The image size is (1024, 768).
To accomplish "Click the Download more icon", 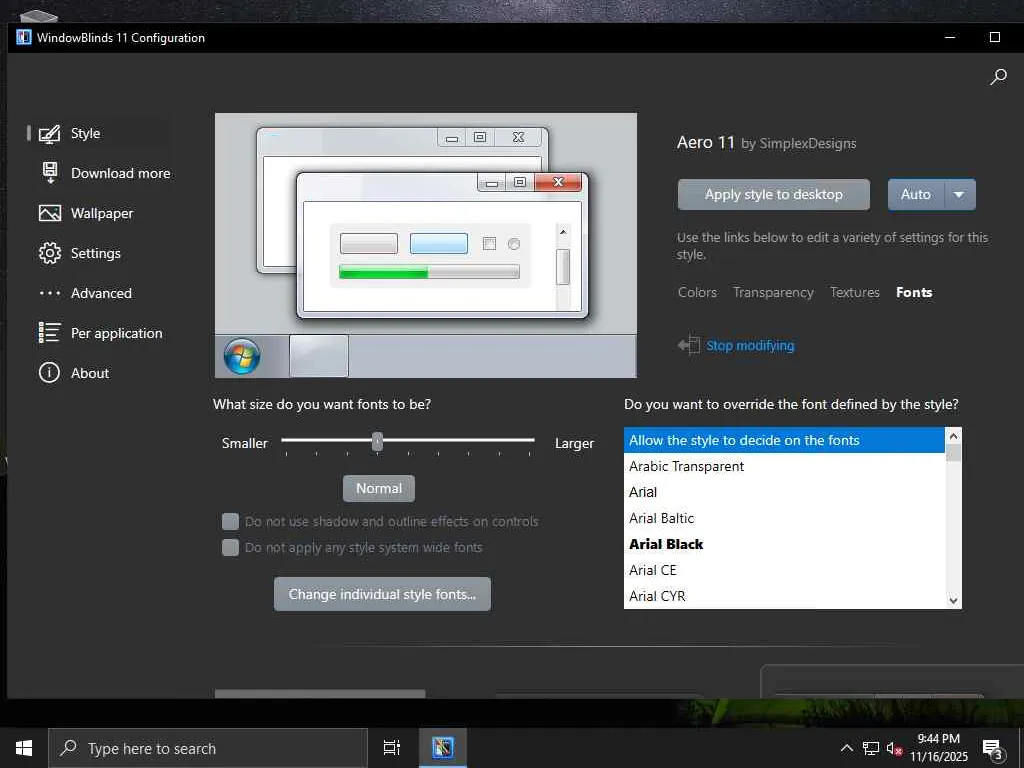I will pos(50,173).
